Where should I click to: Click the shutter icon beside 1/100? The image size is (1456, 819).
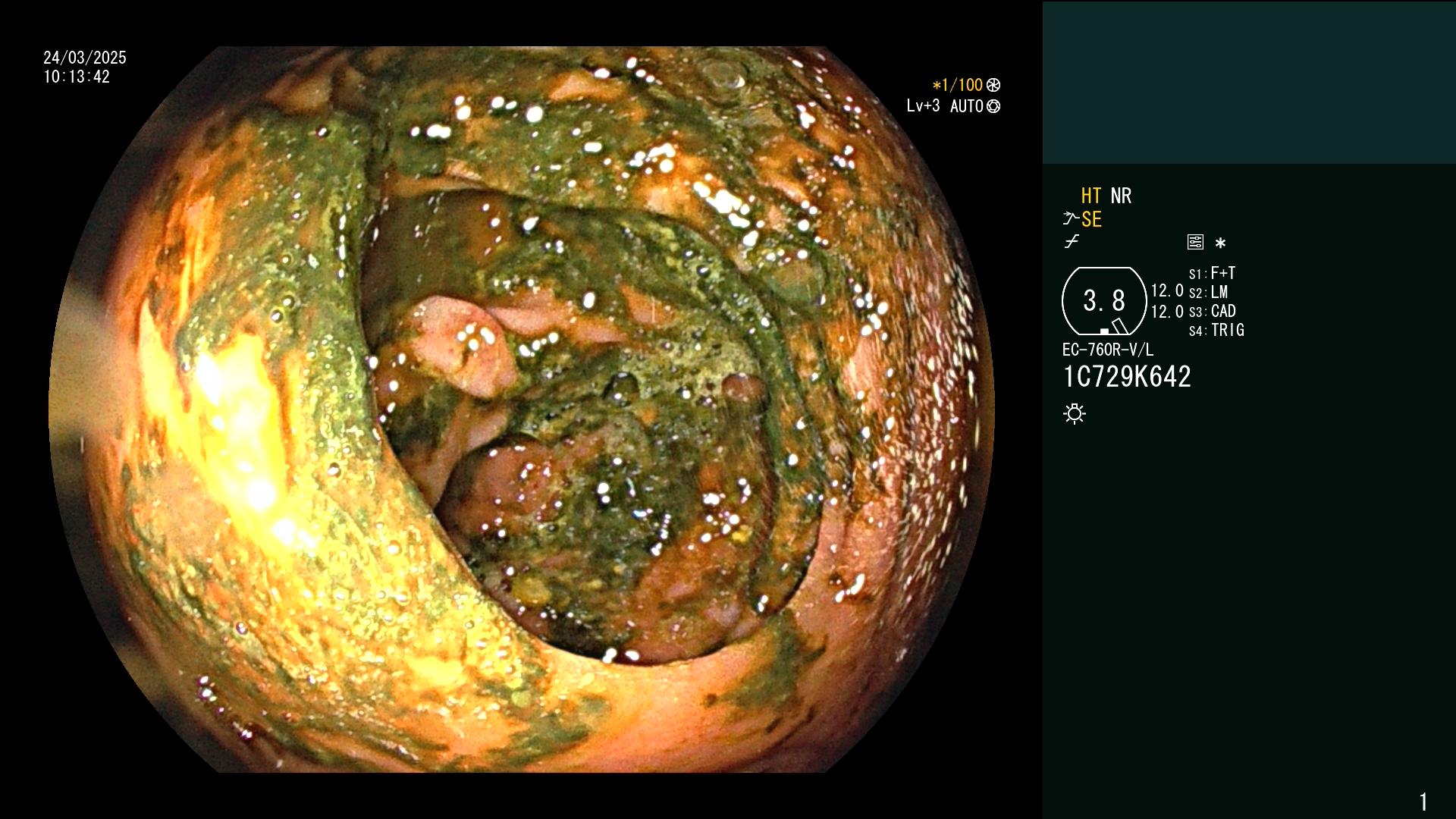(x=993, y=86)
